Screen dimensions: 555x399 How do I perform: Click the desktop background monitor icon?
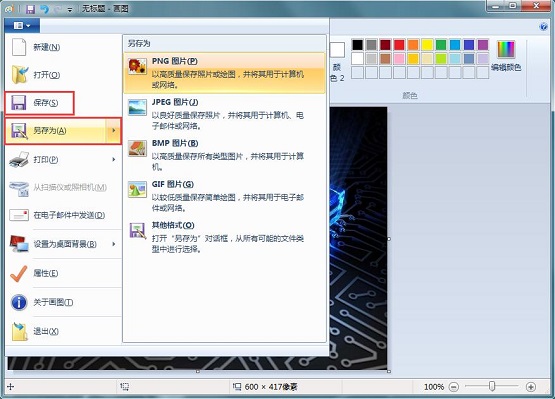coord(19,244)
